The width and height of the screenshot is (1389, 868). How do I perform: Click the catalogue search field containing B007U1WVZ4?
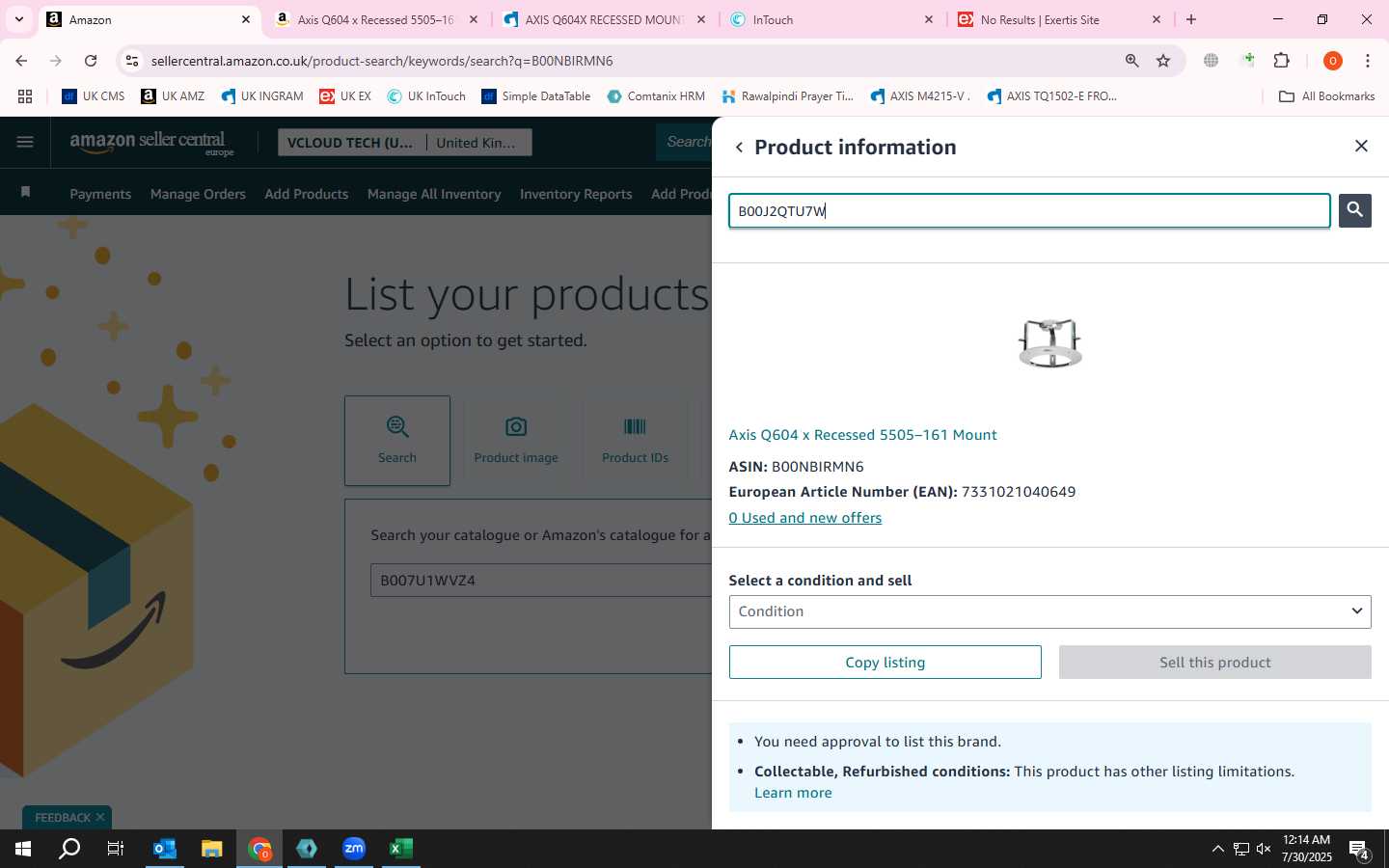click(x=541, y=581)
